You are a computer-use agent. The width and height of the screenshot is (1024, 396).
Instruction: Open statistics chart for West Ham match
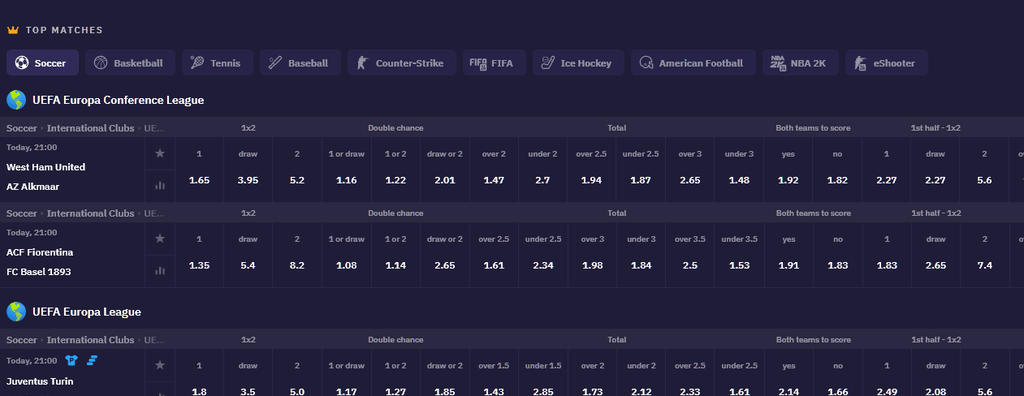(x=160, y=186)
